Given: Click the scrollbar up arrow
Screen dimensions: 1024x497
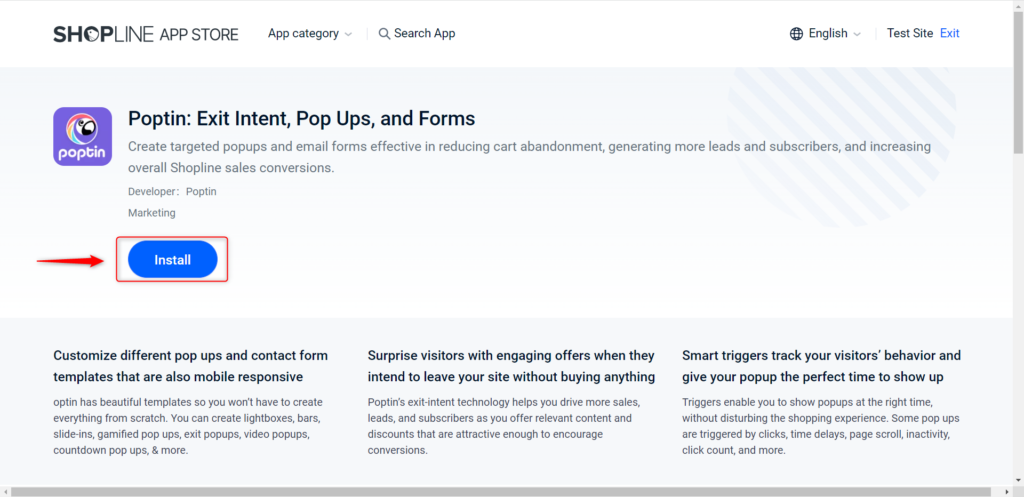Looking at the screenshot, I should [x=1018, y=5].
